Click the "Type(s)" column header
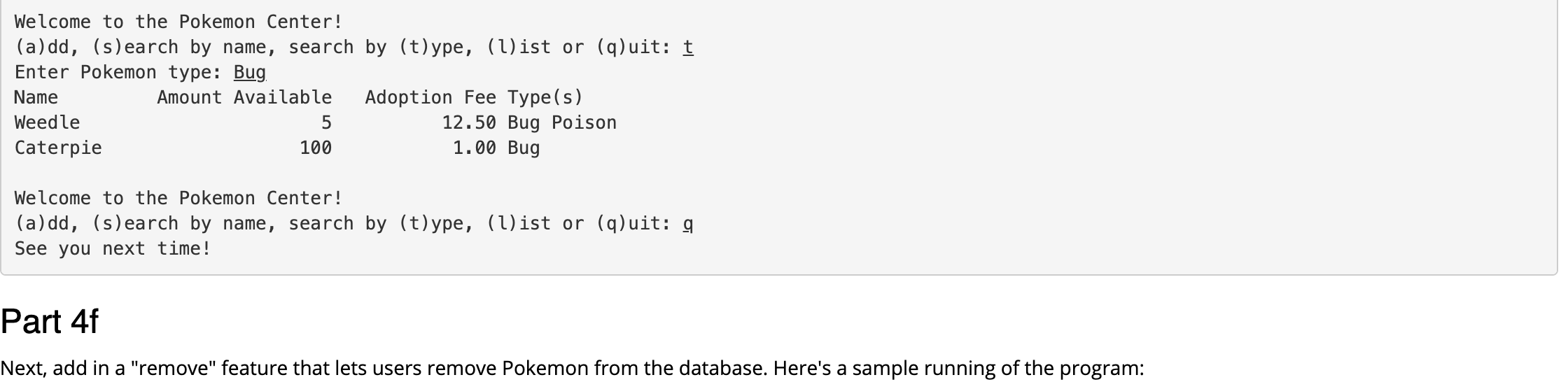Viewport: 1568px width, 389px height. click(x=545, y=98)
